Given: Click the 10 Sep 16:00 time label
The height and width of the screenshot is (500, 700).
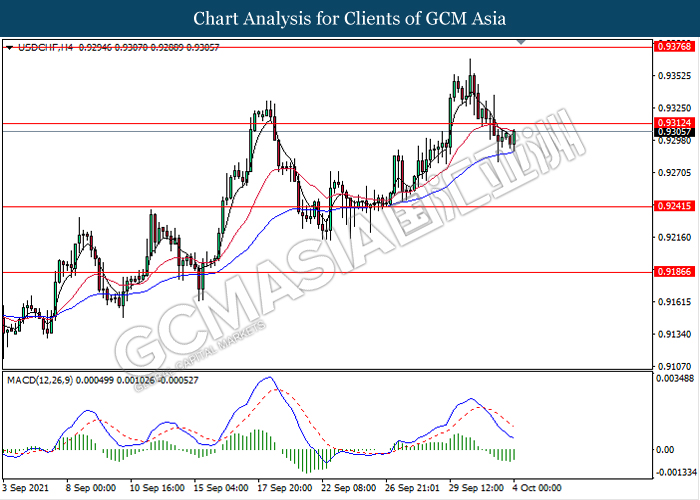Looking at the screenshot, I should 157,488.
